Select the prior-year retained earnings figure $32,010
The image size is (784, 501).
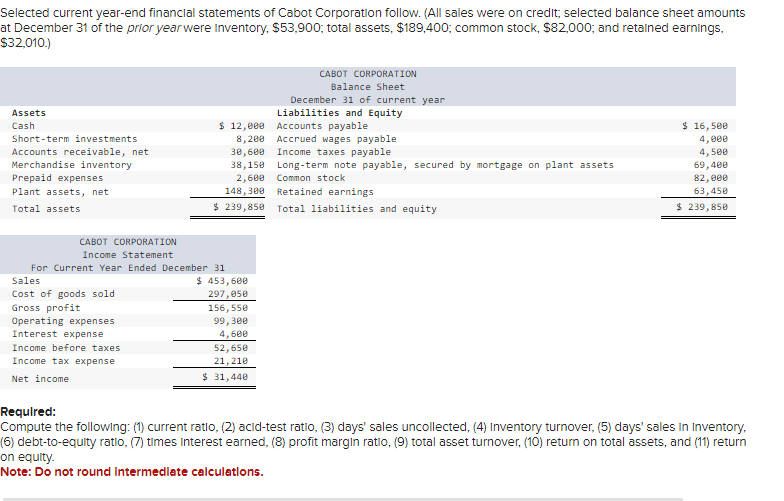[x=25, y=43]
